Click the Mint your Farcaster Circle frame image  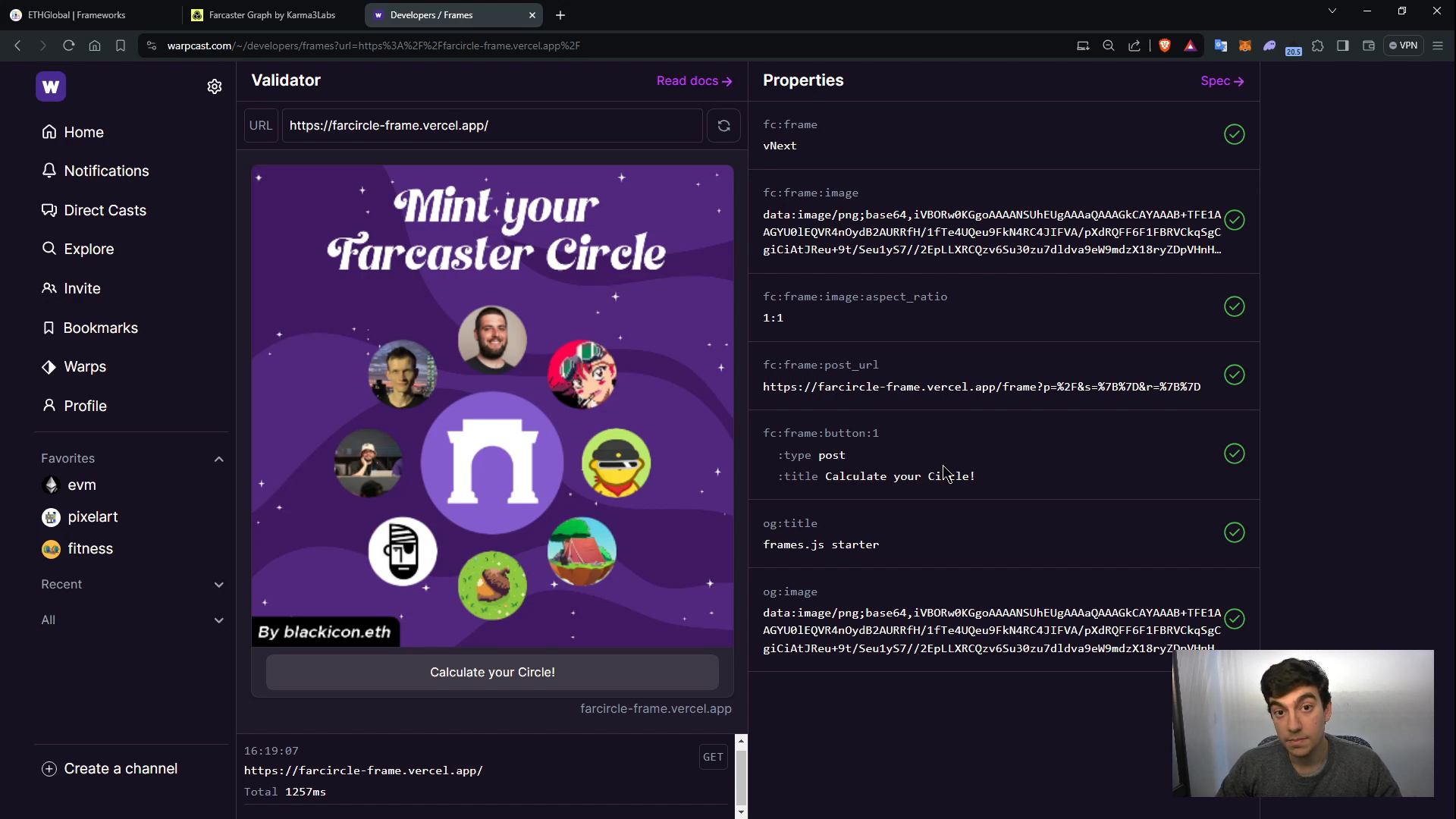pyautogui.click(x=492, y=406)
